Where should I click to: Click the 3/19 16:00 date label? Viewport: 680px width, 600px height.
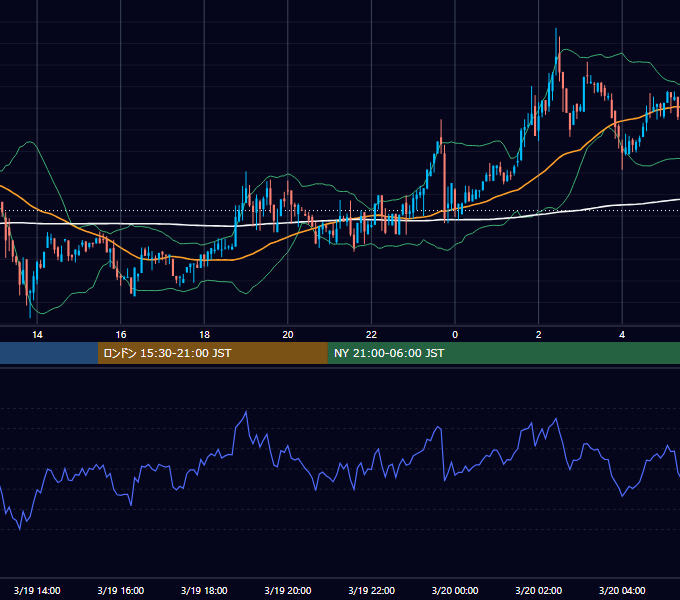121,590
